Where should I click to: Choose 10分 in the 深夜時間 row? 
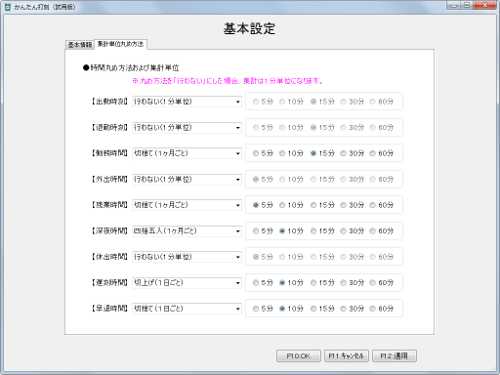291,231
